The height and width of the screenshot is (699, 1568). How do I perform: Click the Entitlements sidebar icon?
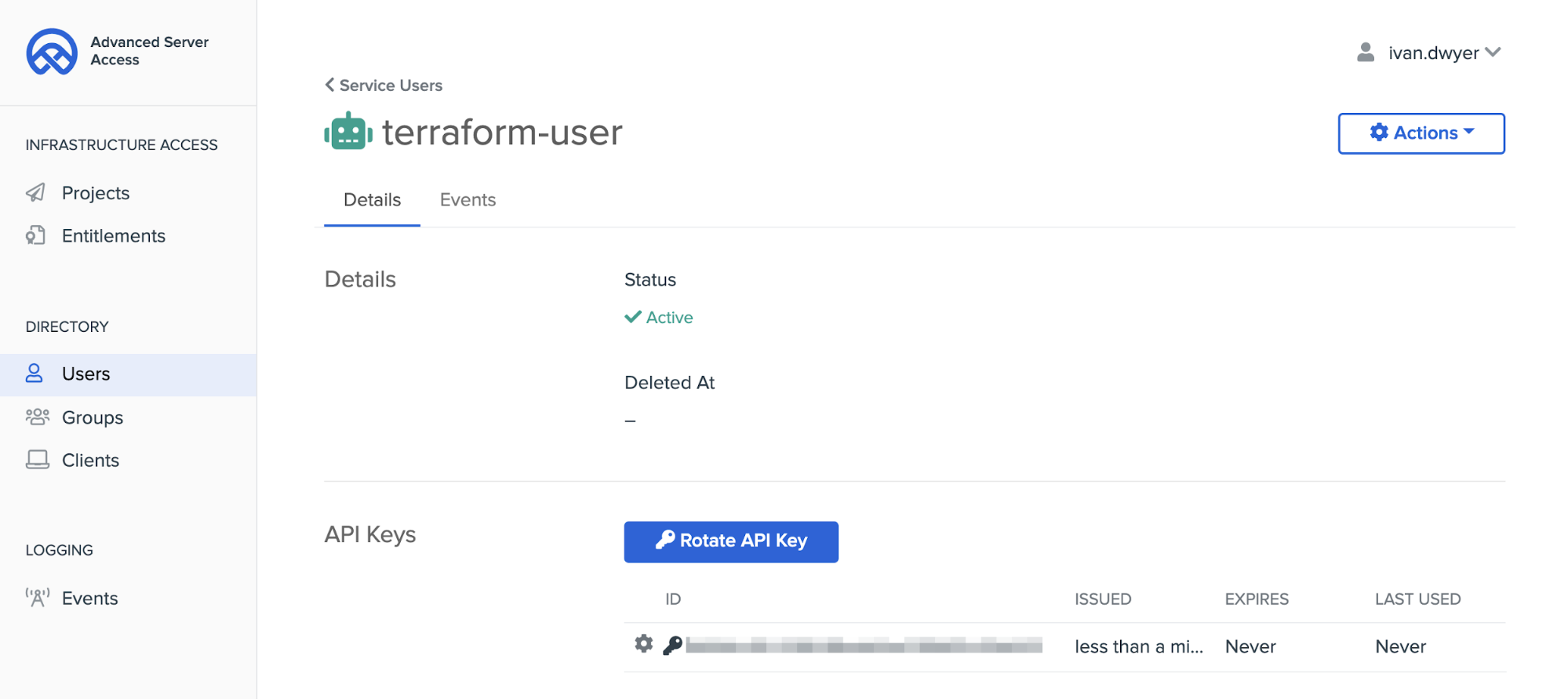(36, 235)
